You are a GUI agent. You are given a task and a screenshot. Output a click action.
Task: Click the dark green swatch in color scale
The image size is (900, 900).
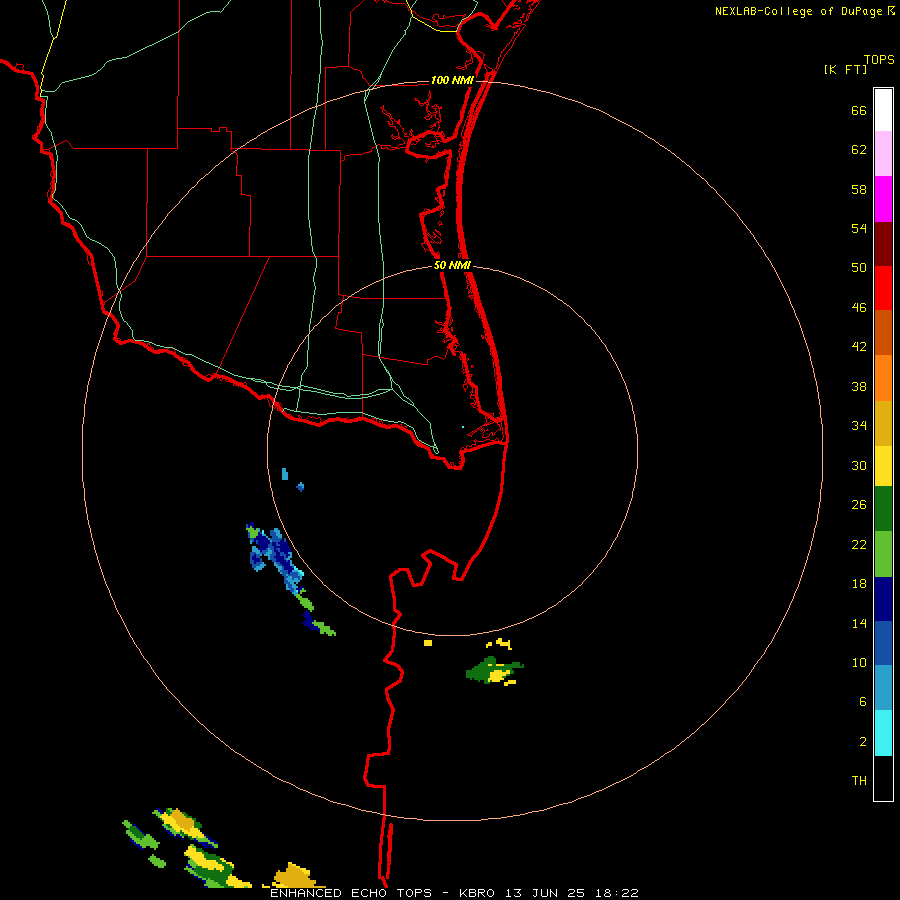883,509
